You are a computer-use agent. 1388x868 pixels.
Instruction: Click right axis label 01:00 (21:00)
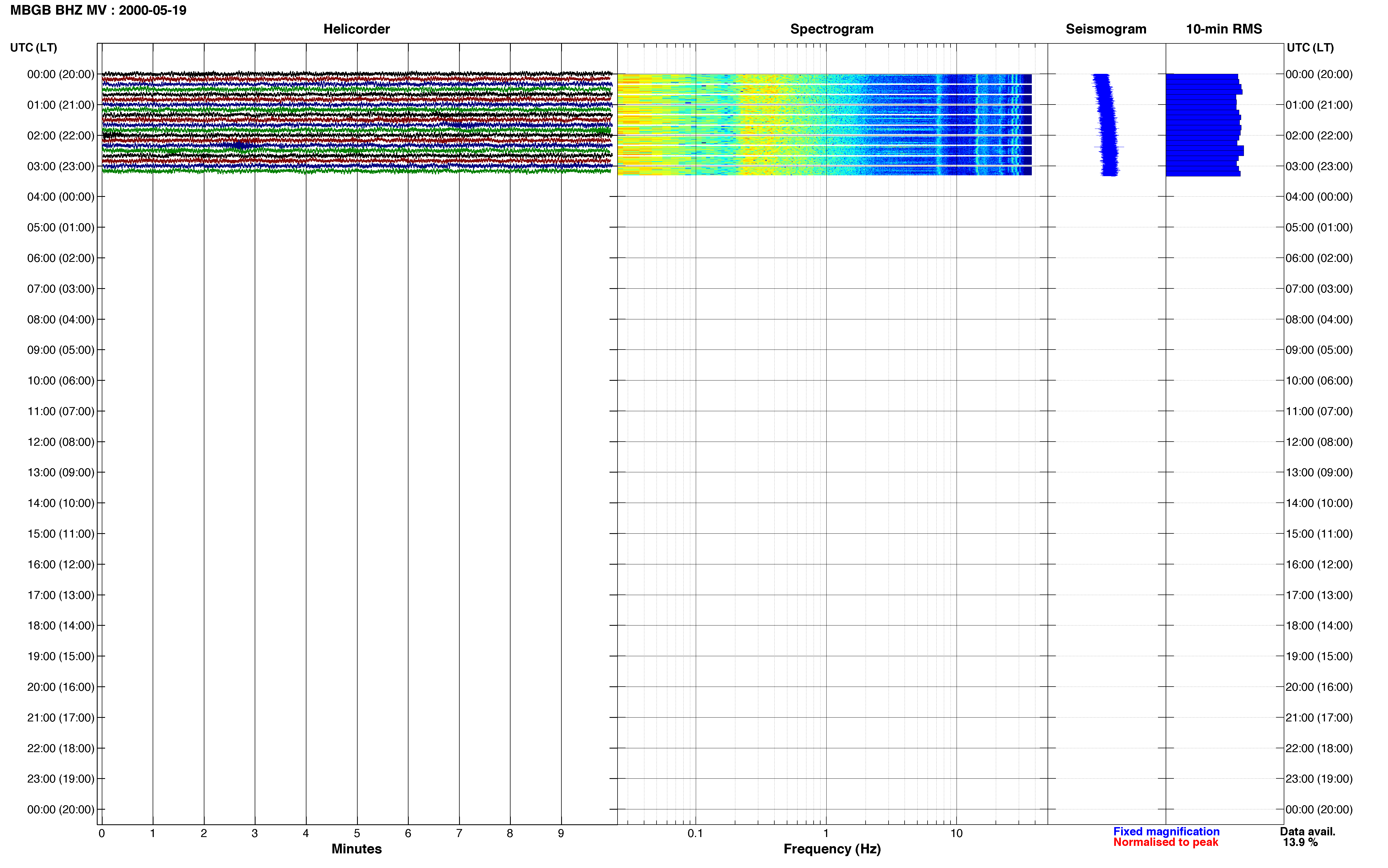pyautogui.click(x=1319, y=105)
